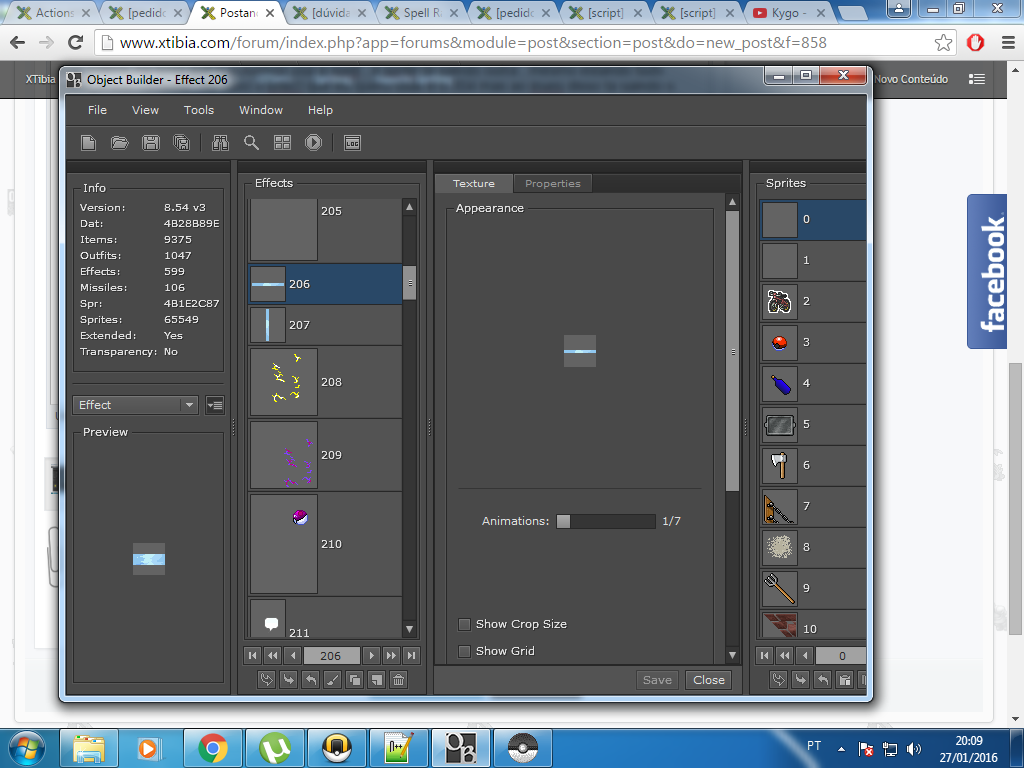Click the duplicate icon under Effects list

[355, 680]
